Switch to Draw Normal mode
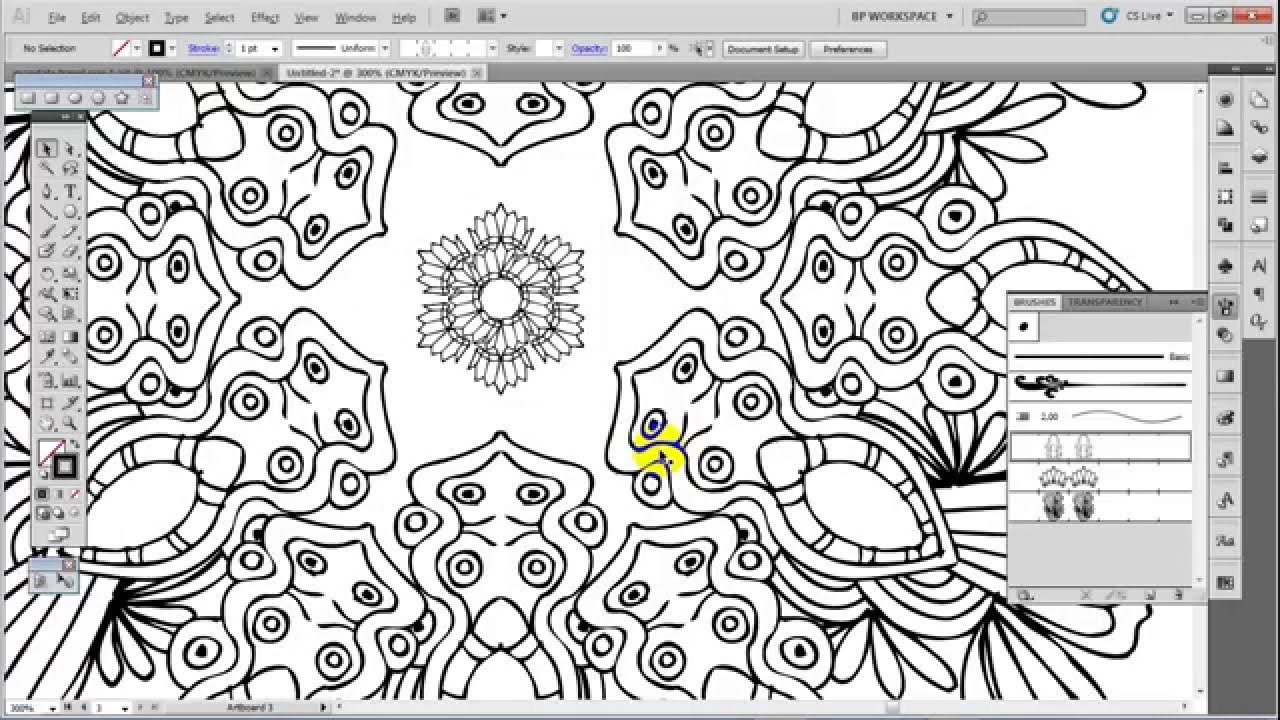Image resolution: width=1280 pixels, height=720 pixels. [x=43, y=514]
